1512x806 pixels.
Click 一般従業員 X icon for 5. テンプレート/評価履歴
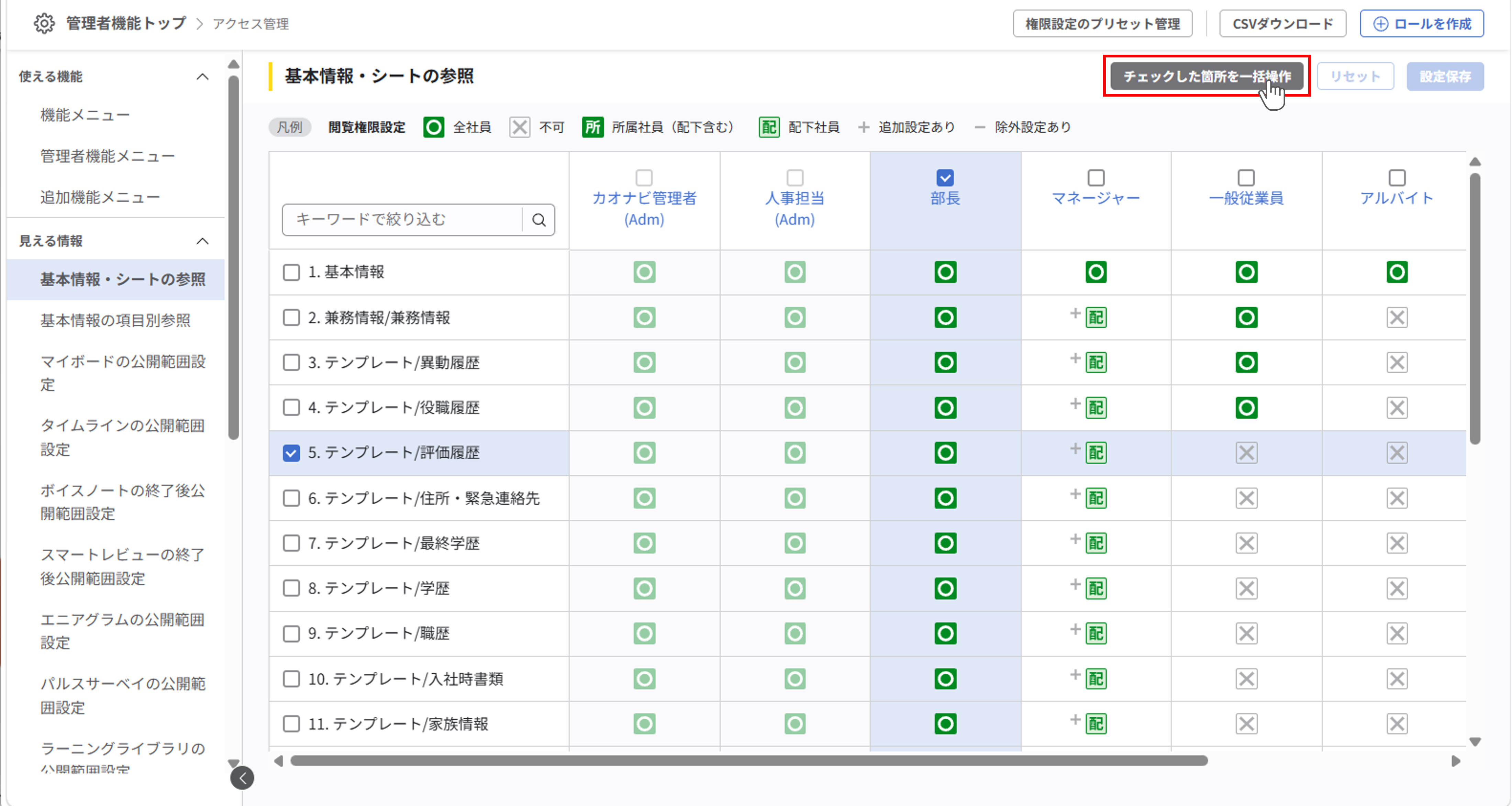point(1246,453)
